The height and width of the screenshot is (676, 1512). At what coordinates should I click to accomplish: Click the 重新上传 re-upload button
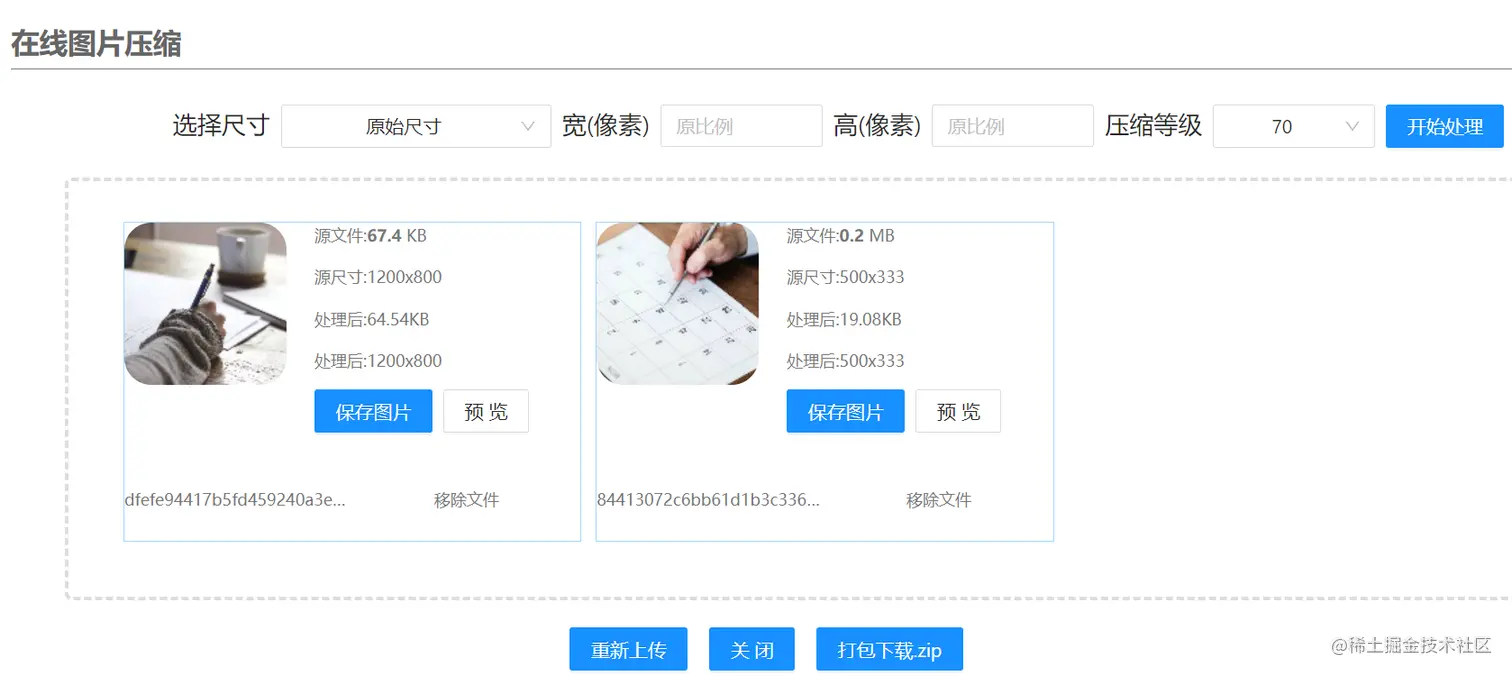click(x=628, y=649)
